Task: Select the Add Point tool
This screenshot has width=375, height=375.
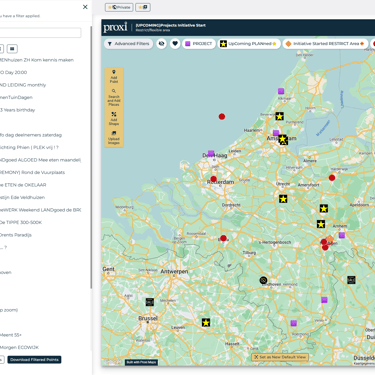Action: tap(114, 76)
